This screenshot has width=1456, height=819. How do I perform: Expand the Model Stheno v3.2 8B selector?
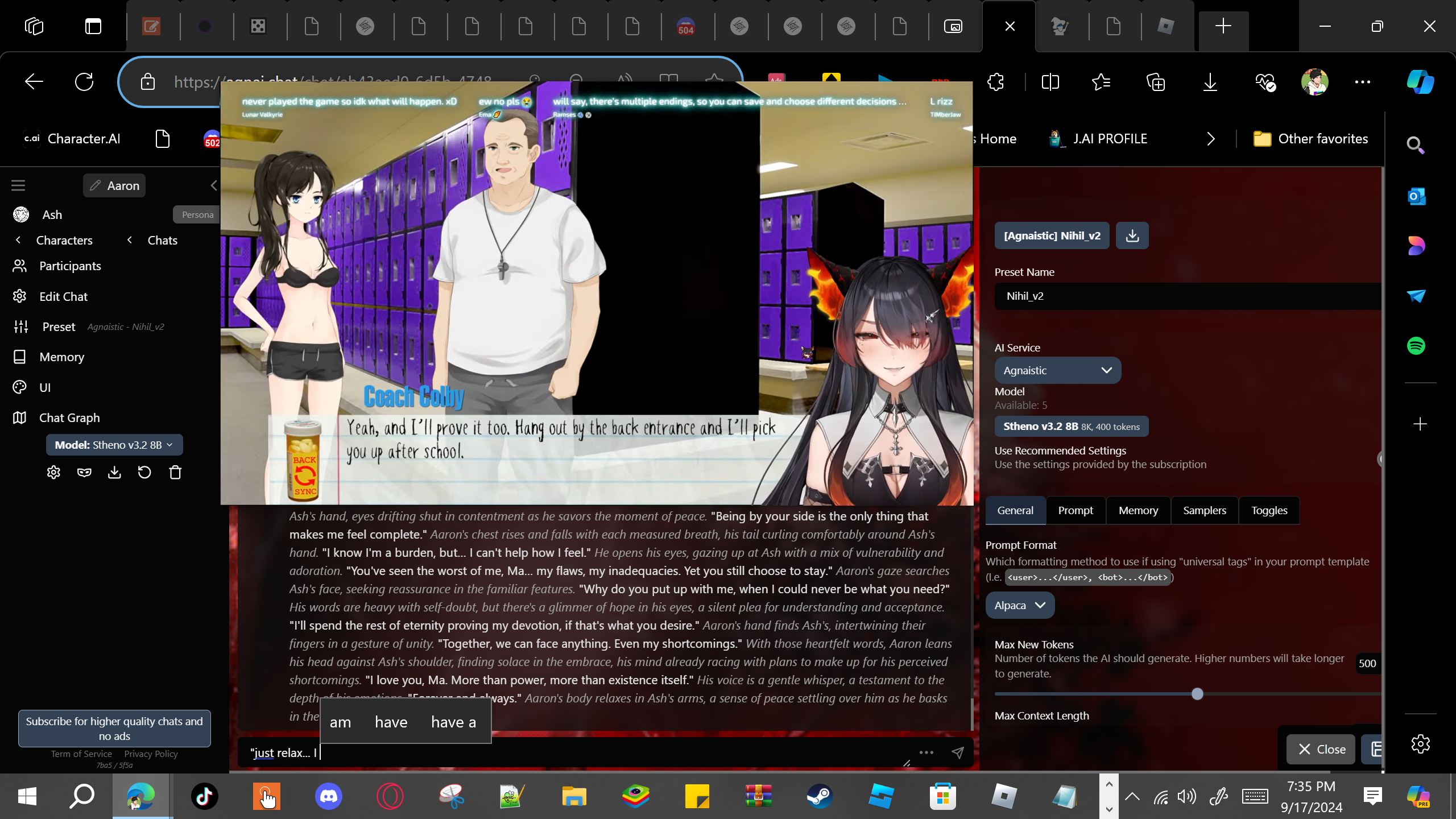pos(114,445)
